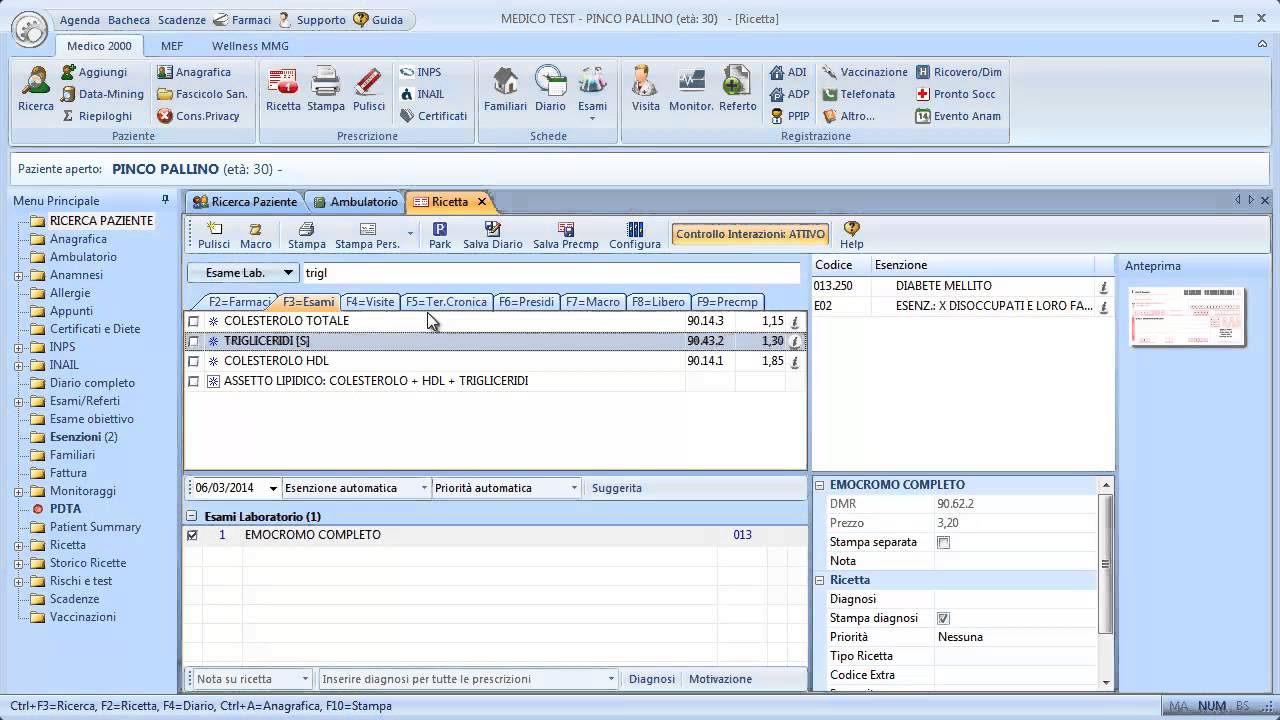Viewport: 1280px width, 720px height.
Task: Open Guida in the top bar
Action: [x=379, y=20]
